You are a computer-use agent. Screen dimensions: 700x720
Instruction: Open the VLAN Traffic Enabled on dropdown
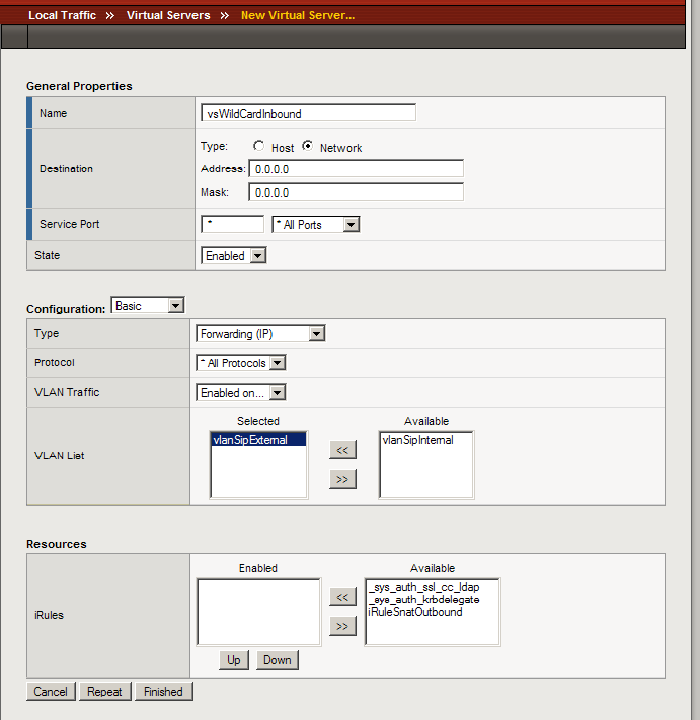[x=241, y=393]
